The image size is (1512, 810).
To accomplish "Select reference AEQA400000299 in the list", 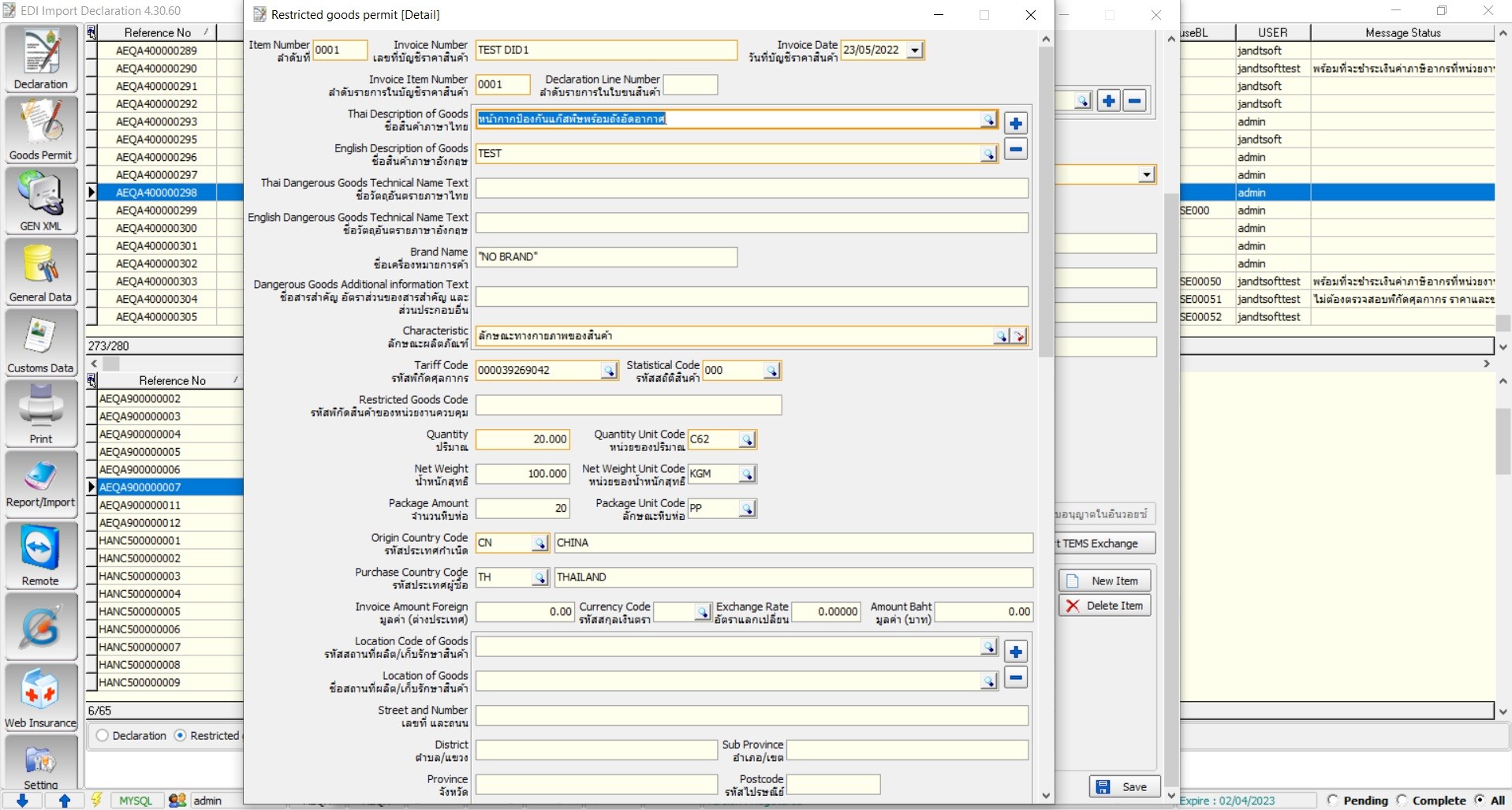I will (156, 211).
